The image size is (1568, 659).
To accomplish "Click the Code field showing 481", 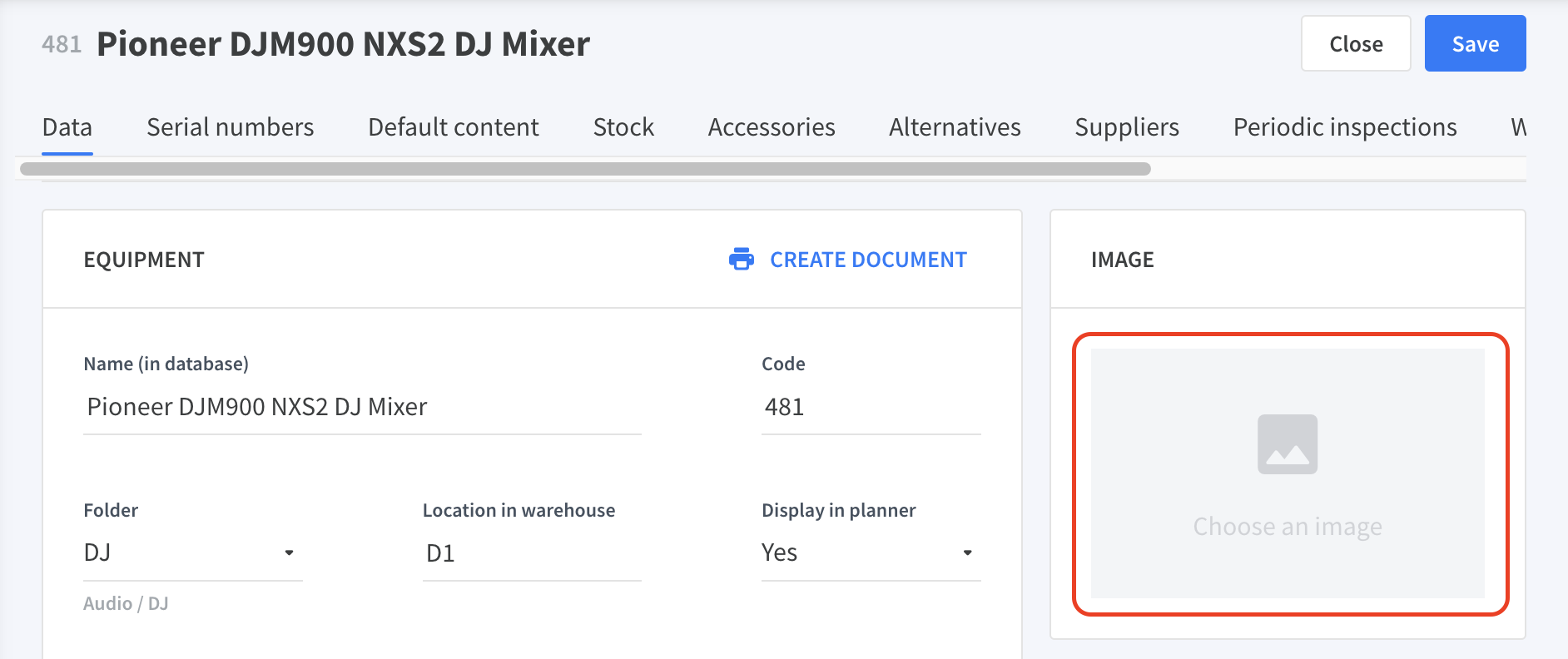I will [871, 407].
